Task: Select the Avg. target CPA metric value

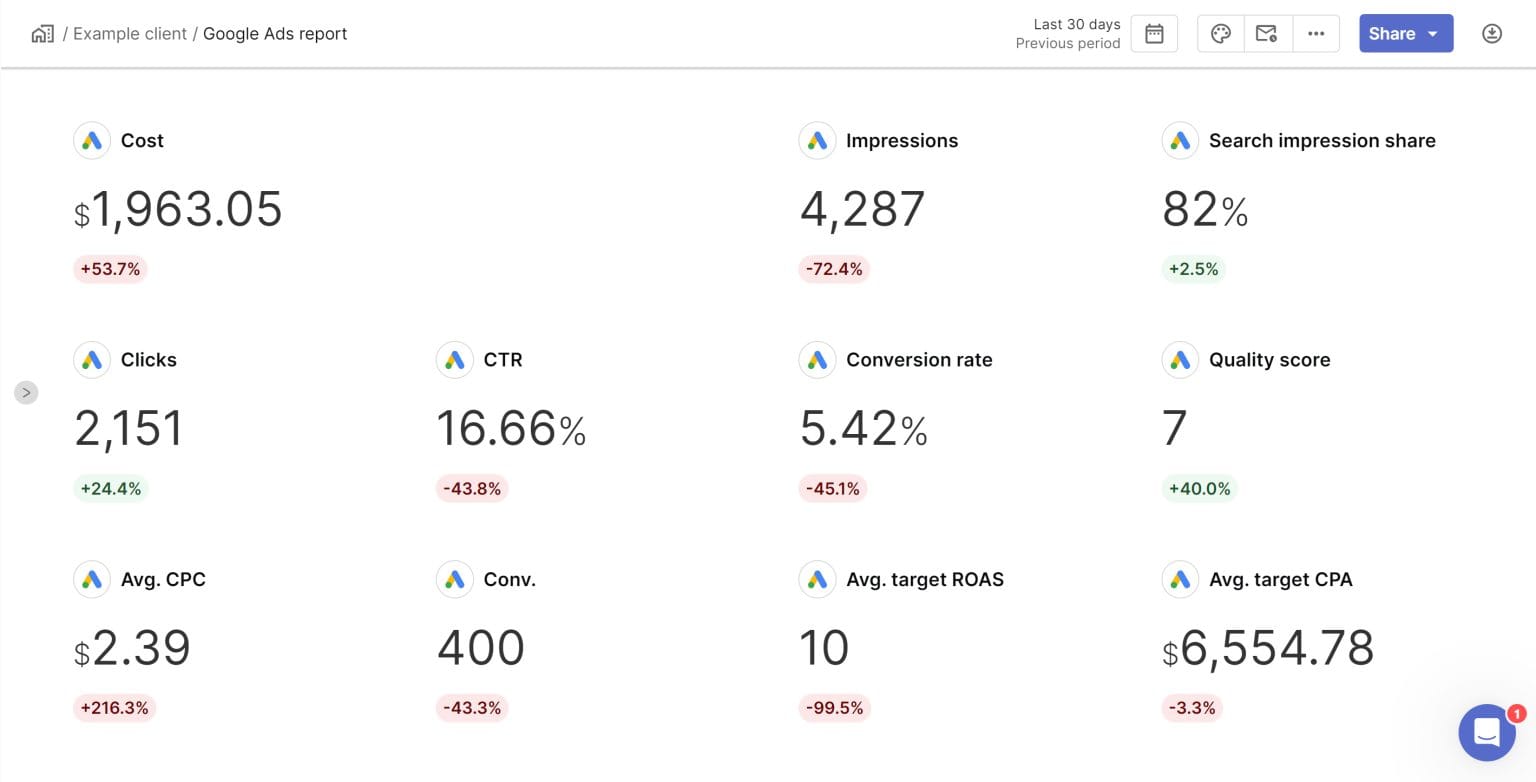Action: point(1268,647)
